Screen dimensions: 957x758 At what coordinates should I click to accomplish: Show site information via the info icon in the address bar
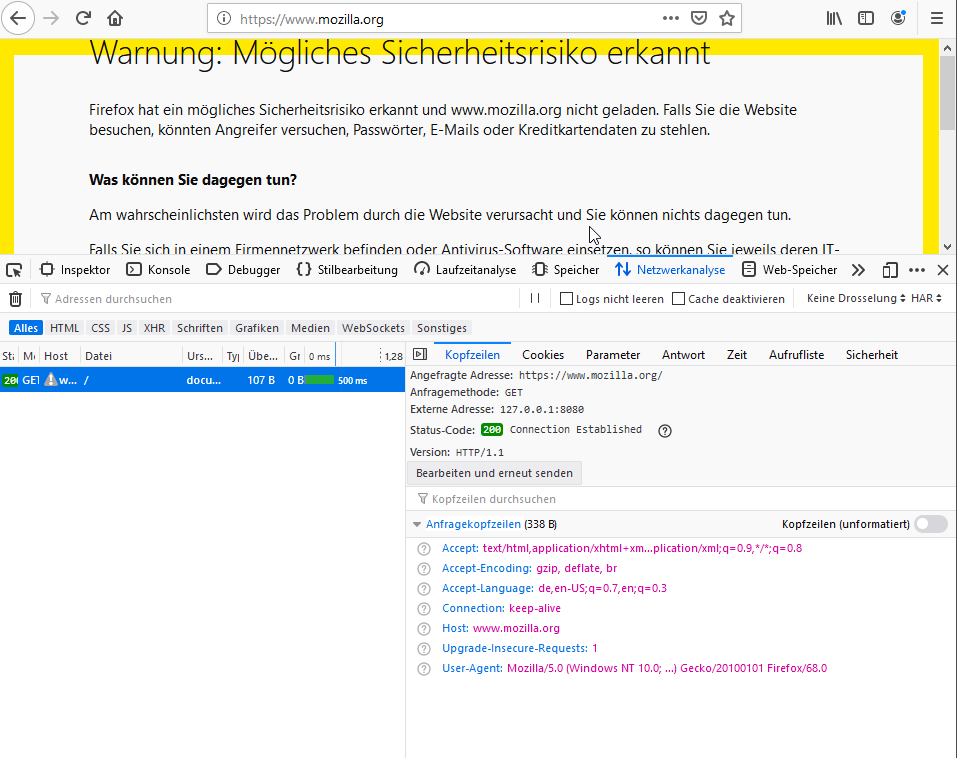(224, 19)
